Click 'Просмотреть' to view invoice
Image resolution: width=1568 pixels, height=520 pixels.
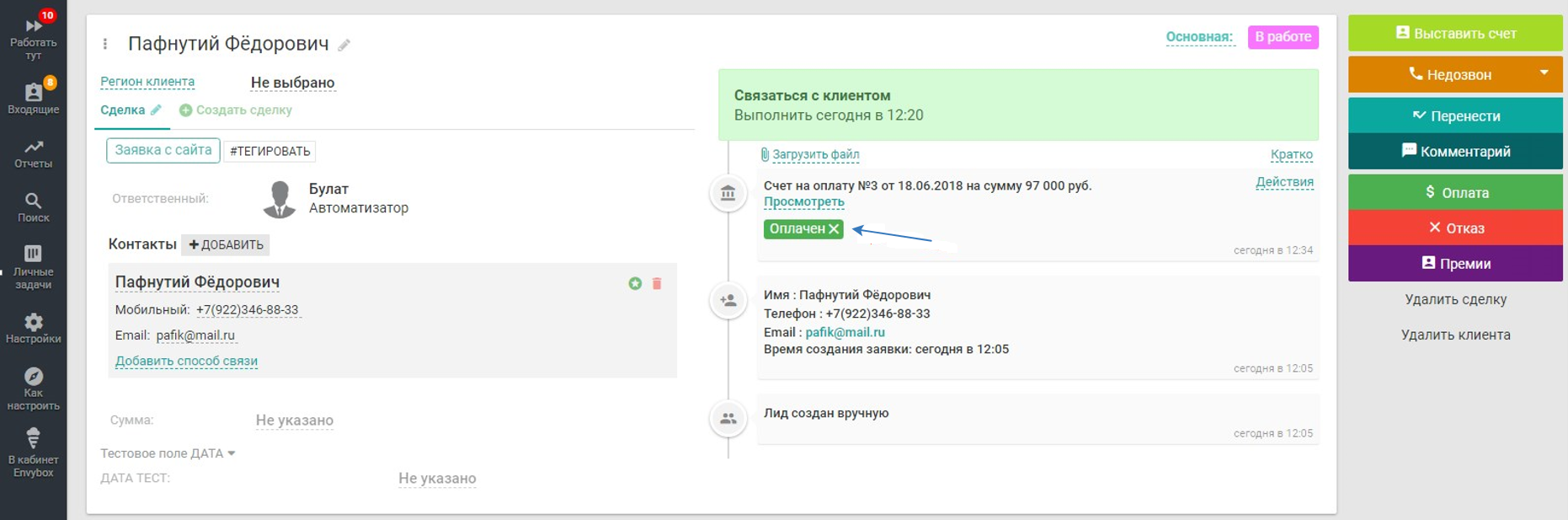pos(803,202)
